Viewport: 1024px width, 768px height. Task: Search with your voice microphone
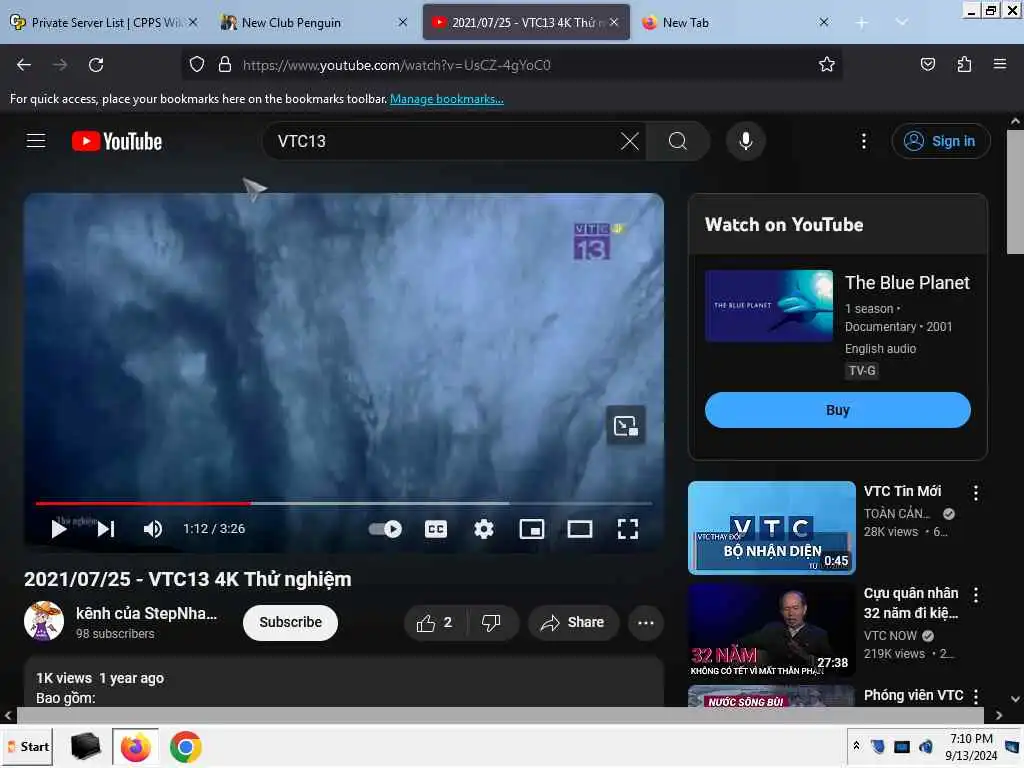[x=745, y=141]
